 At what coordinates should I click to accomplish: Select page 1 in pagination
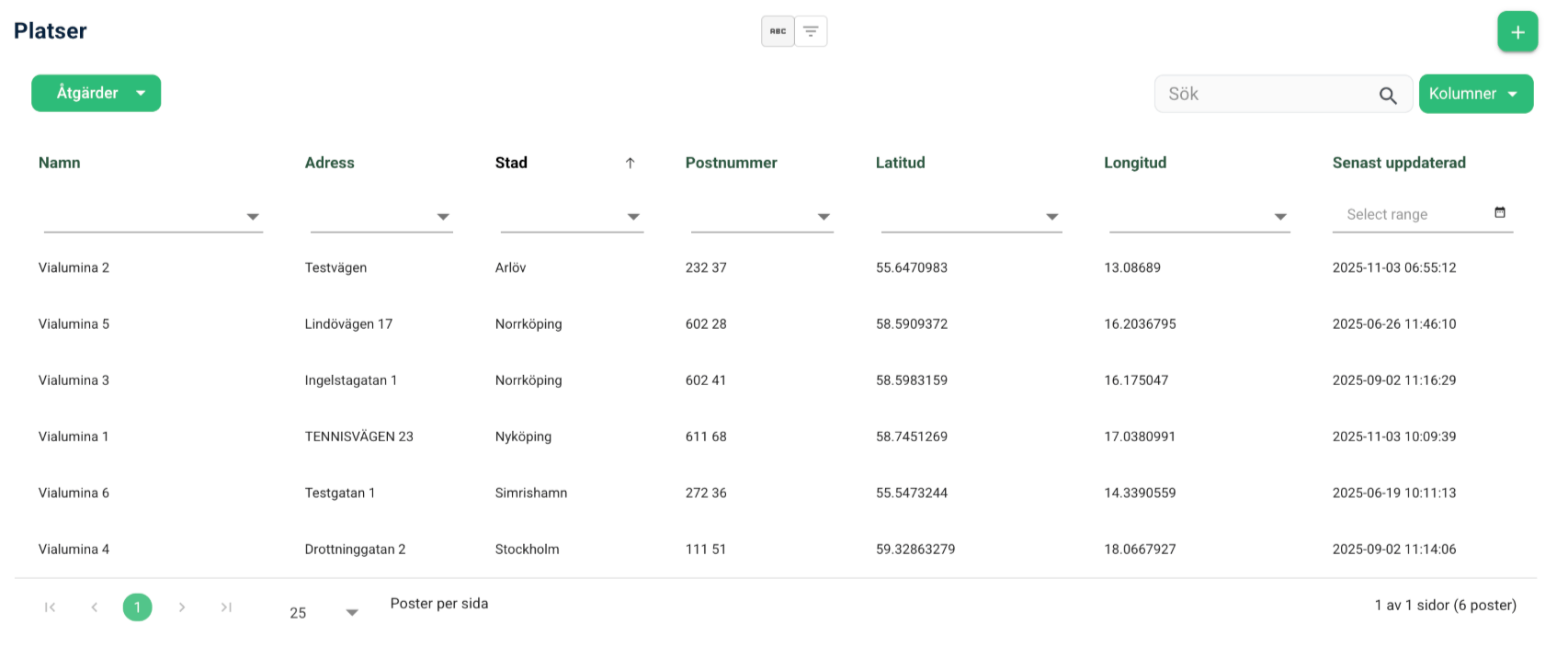(138, 607)
